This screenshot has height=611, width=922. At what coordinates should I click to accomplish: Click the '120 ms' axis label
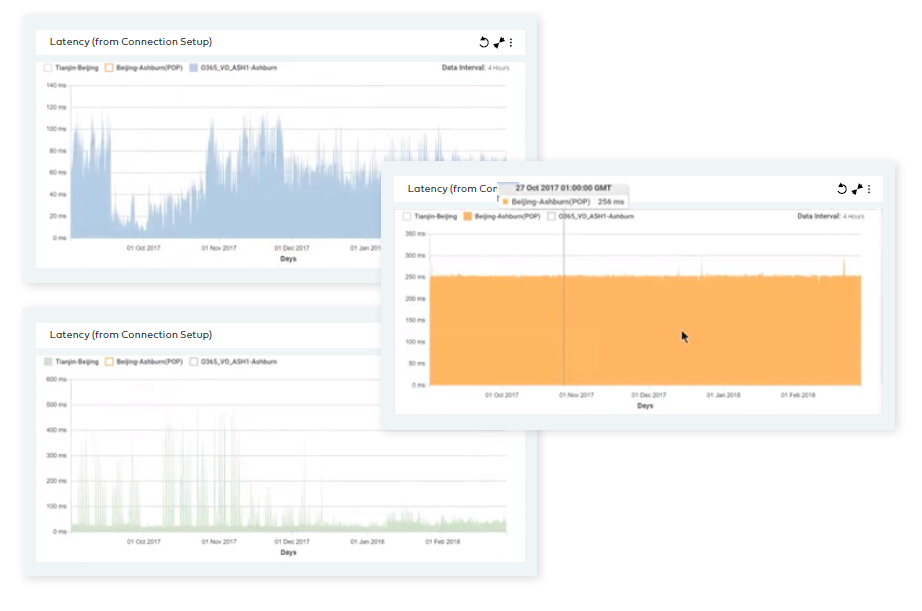click(x=56, y=107)
